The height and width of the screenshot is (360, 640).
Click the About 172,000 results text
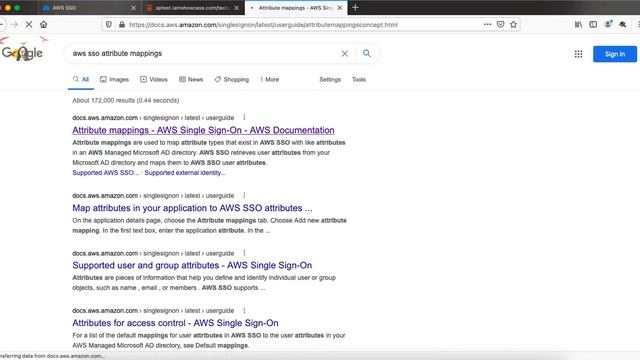coord(126,100)
